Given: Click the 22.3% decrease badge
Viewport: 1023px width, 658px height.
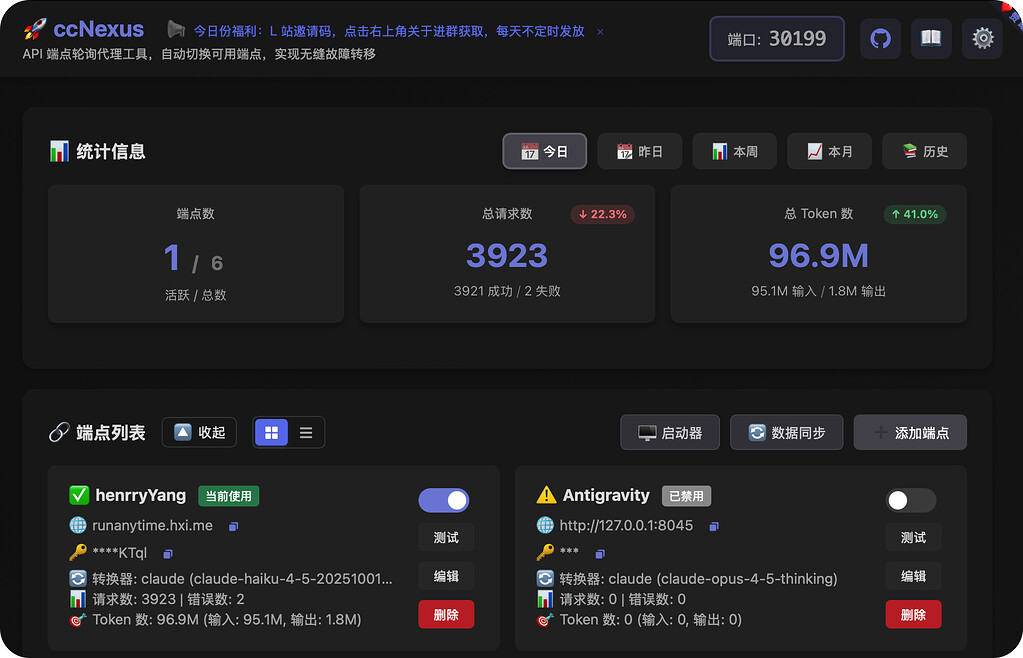Looking at the screenshot, I should pyautogui.click(x=603, y=214).
